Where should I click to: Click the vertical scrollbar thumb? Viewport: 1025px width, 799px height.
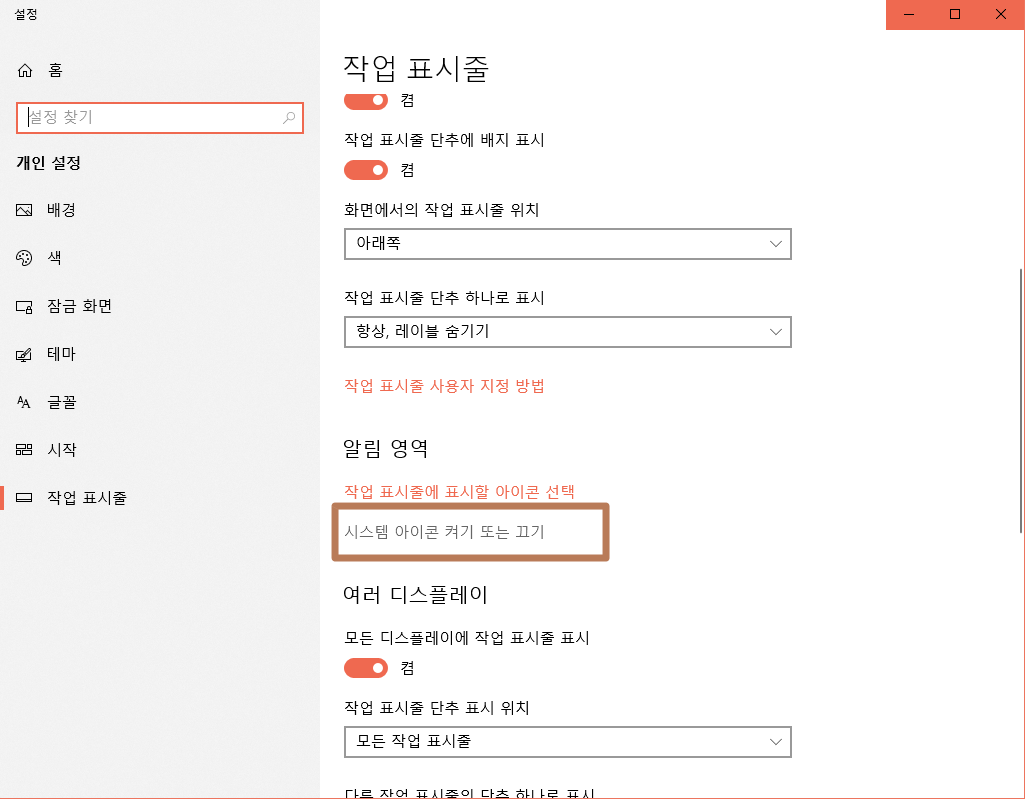click(1021, 400)
